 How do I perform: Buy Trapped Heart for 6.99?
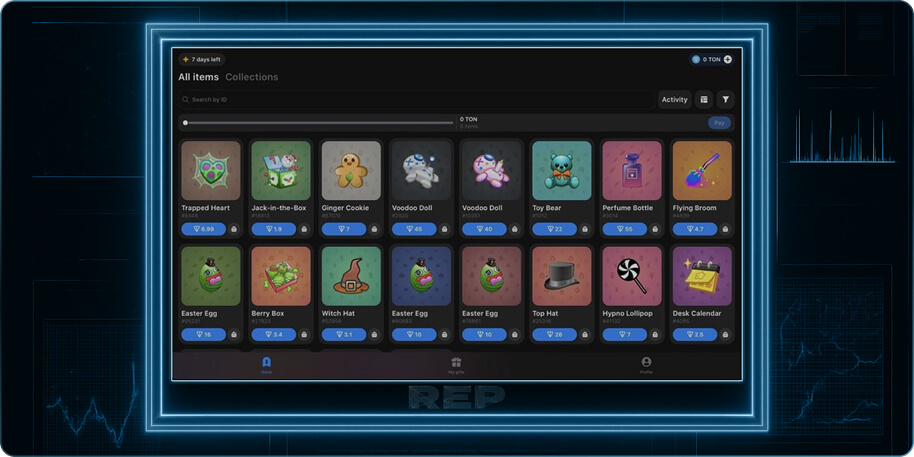203,229
